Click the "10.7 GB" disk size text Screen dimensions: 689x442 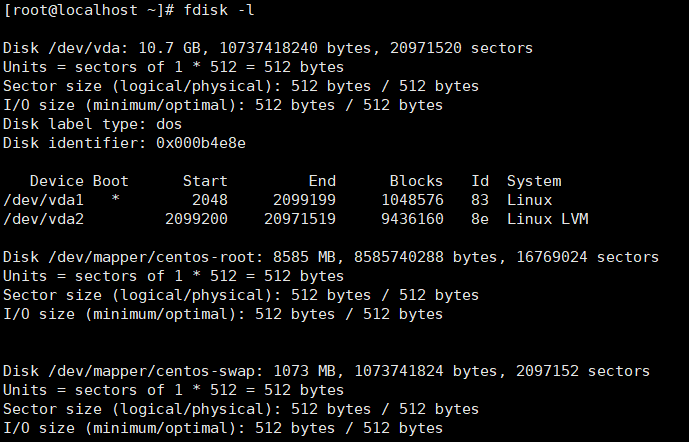[165, 48]
